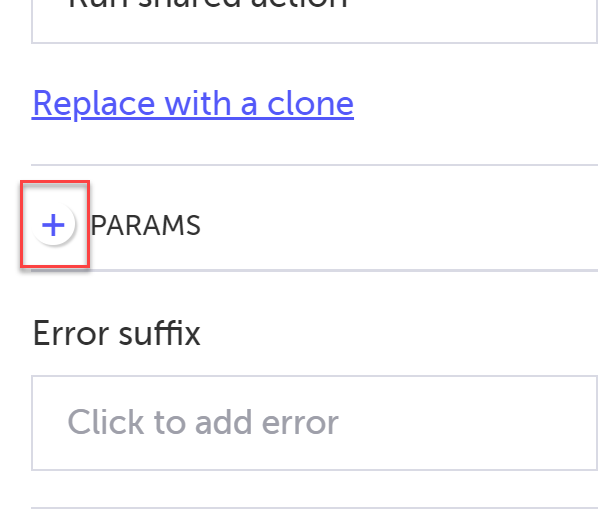Select the PARAMS header text
The height and width of the screenshot is (513, 615).
(146, 226)
